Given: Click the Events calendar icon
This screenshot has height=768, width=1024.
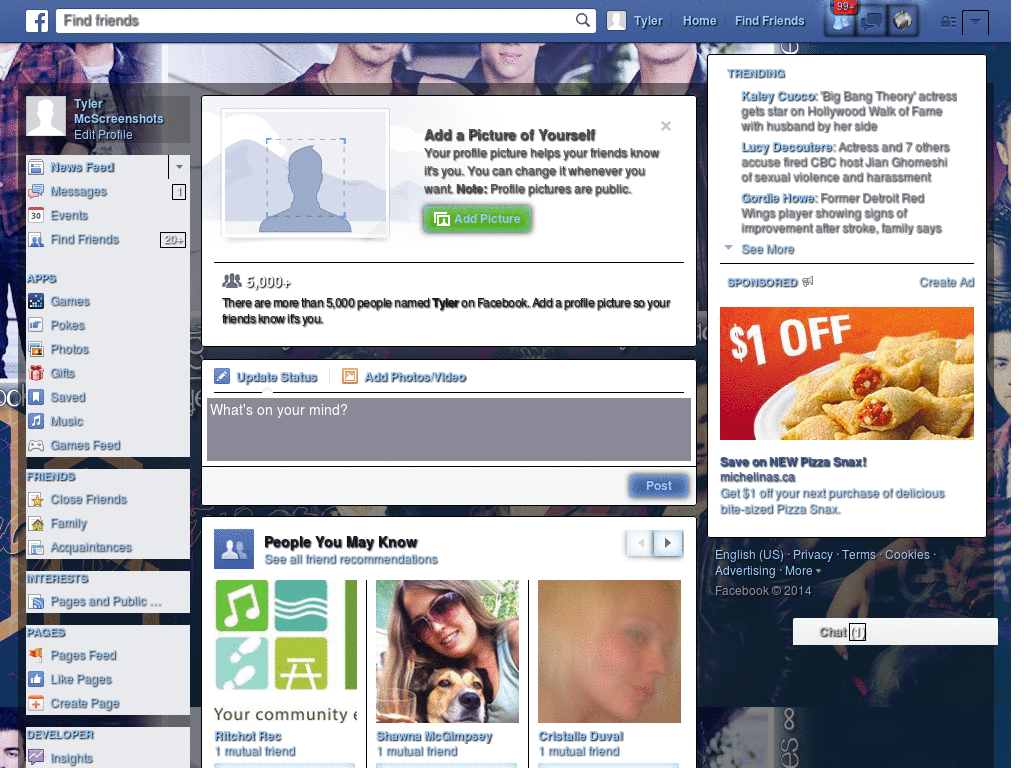Looking at the screenshot, I should [x=36, y=216].
